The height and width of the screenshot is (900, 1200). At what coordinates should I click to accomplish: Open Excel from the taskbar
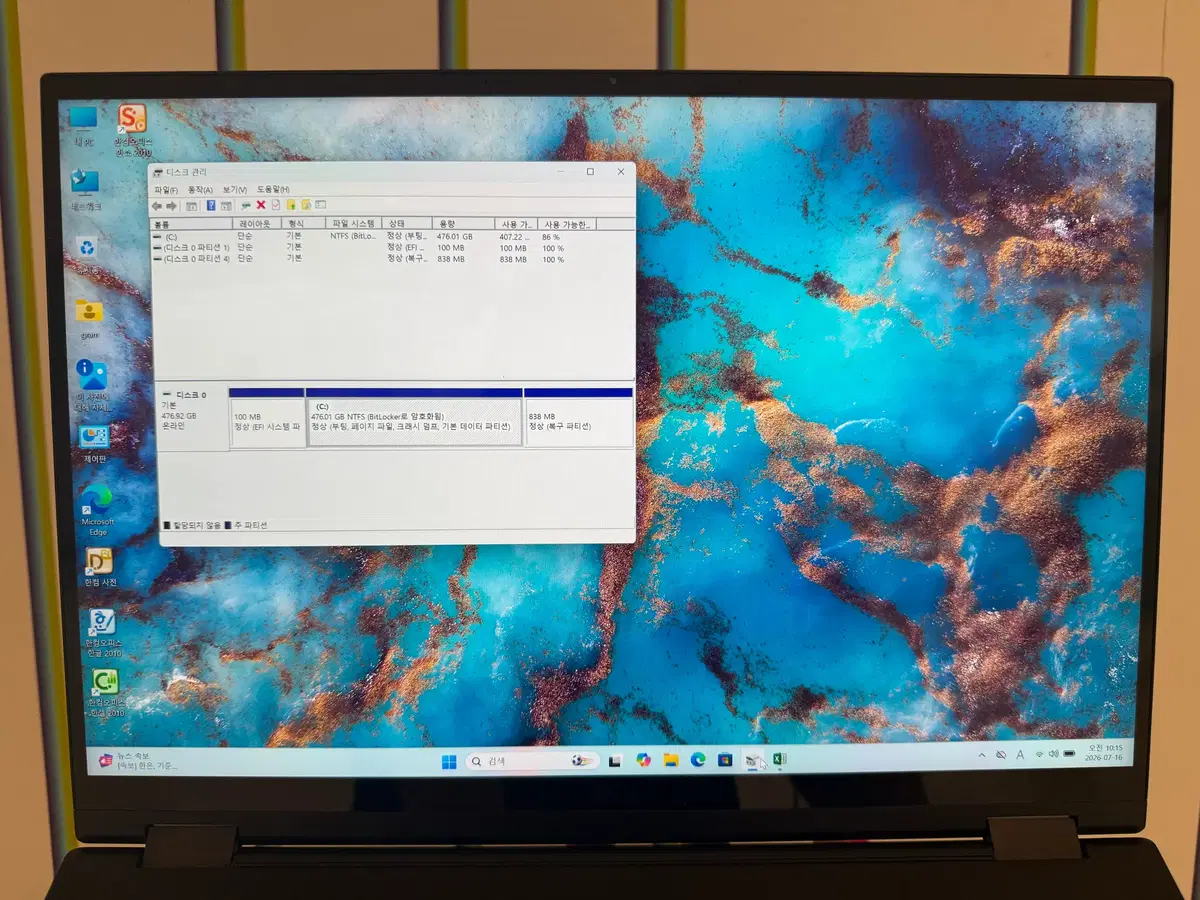pyautogui.click(x=779, y=760)
